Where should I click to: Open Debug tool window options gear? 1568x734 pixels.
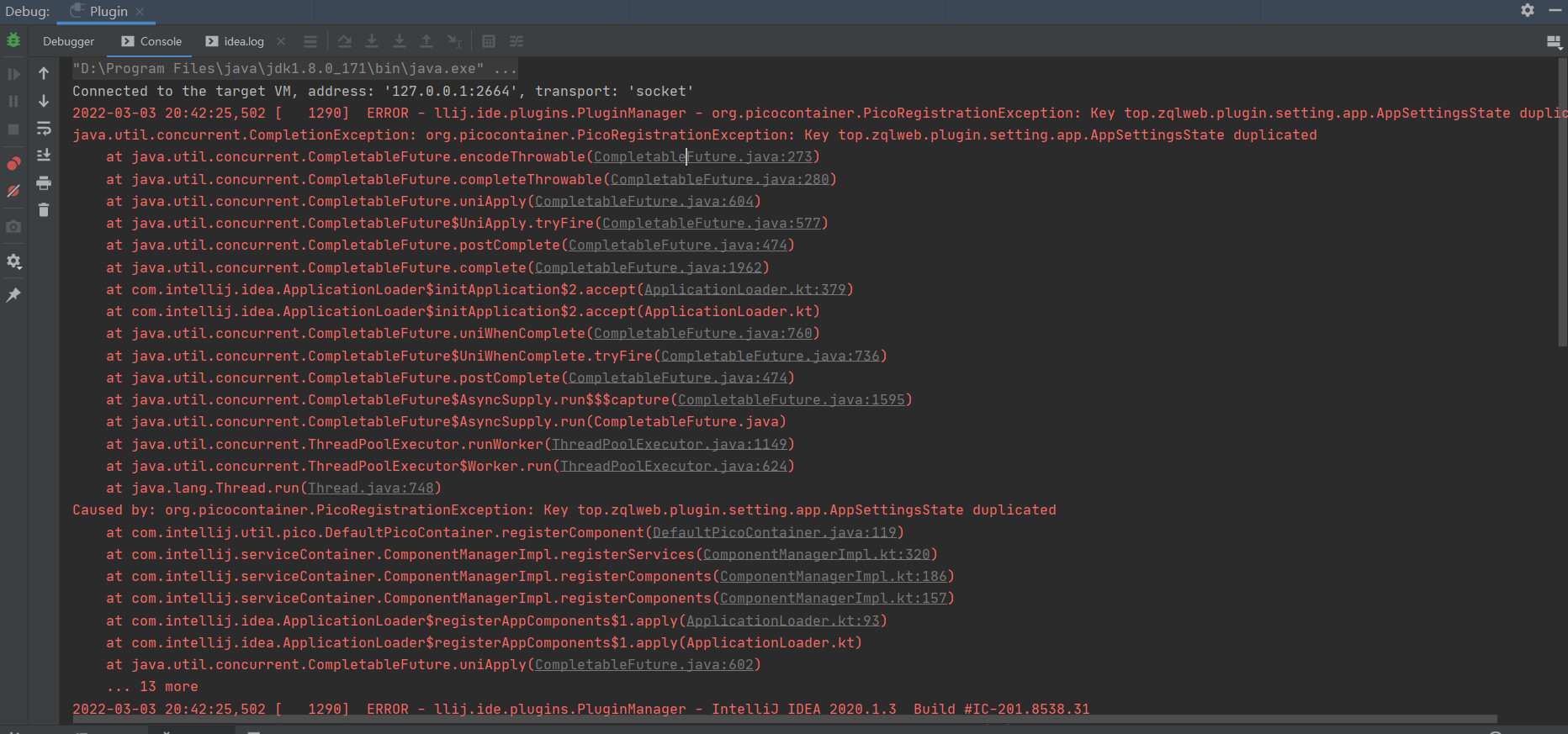tap(1528, 10)
